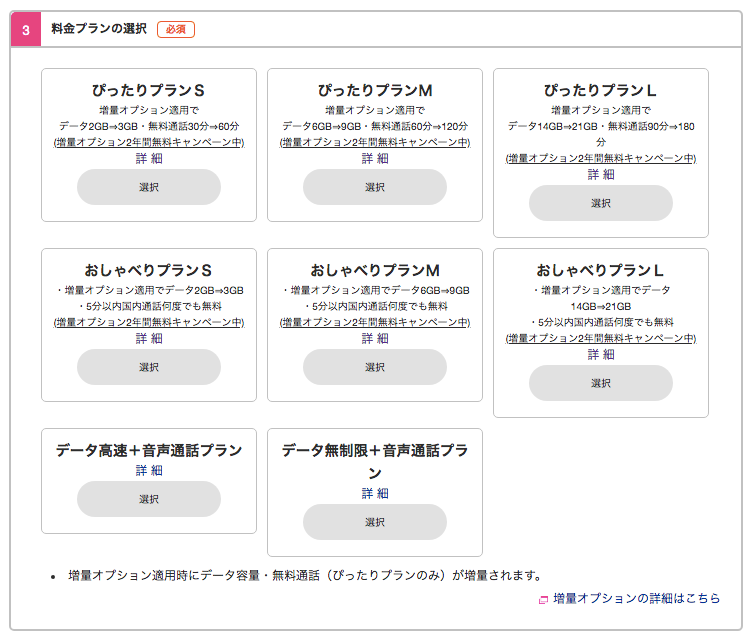752x640 pixels.
Task: Select the ぴったりプランM plan
Action: [x=375, y=187]
